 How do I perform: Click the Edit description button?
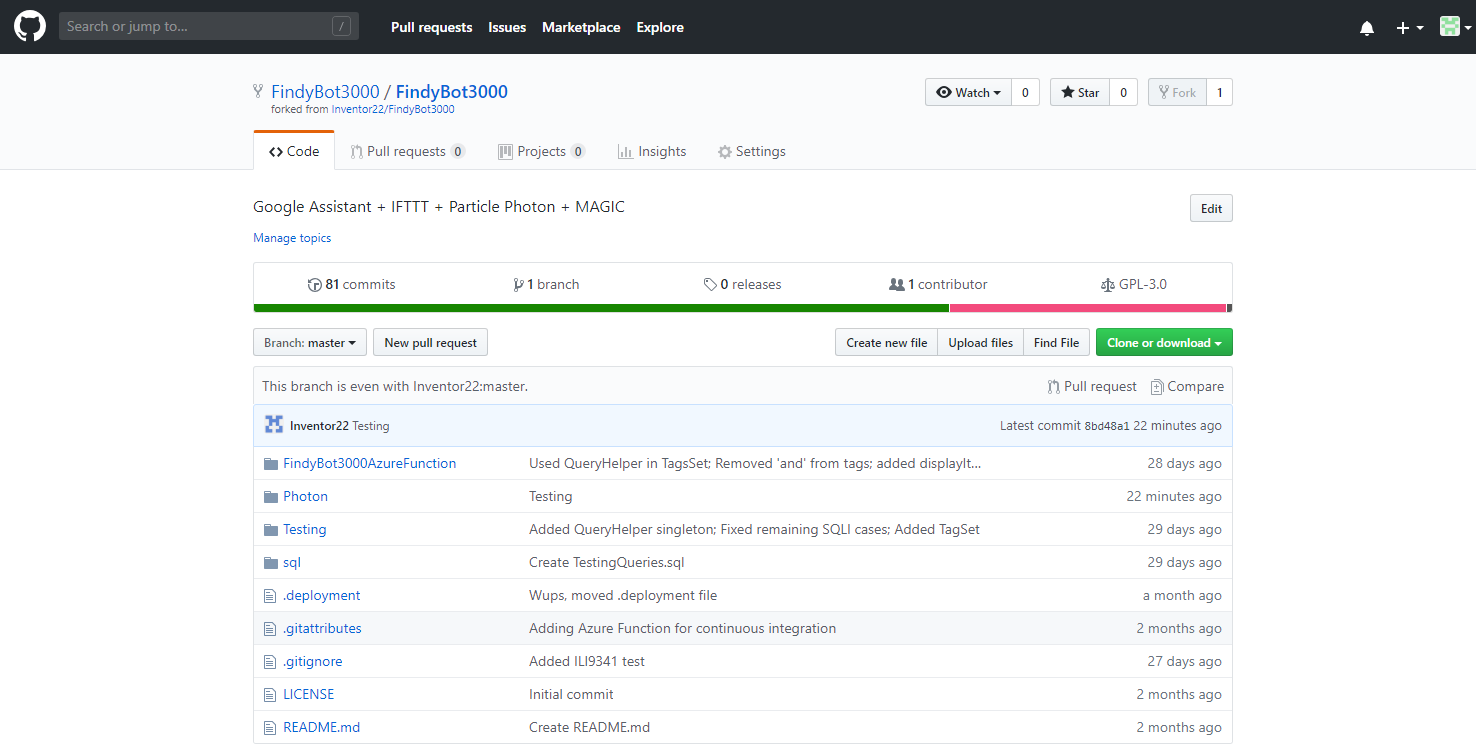coord(1211,208)
